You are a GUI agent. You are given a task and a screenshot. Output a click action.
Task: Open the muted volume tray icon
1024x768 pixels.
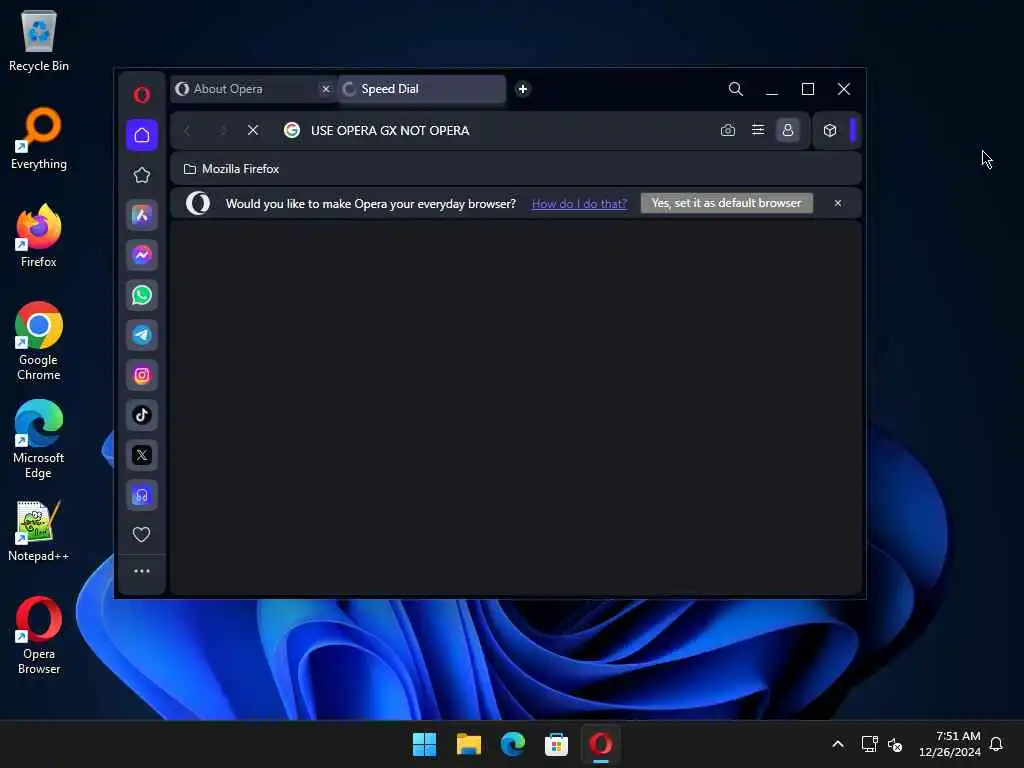click(x=895, y=744)
